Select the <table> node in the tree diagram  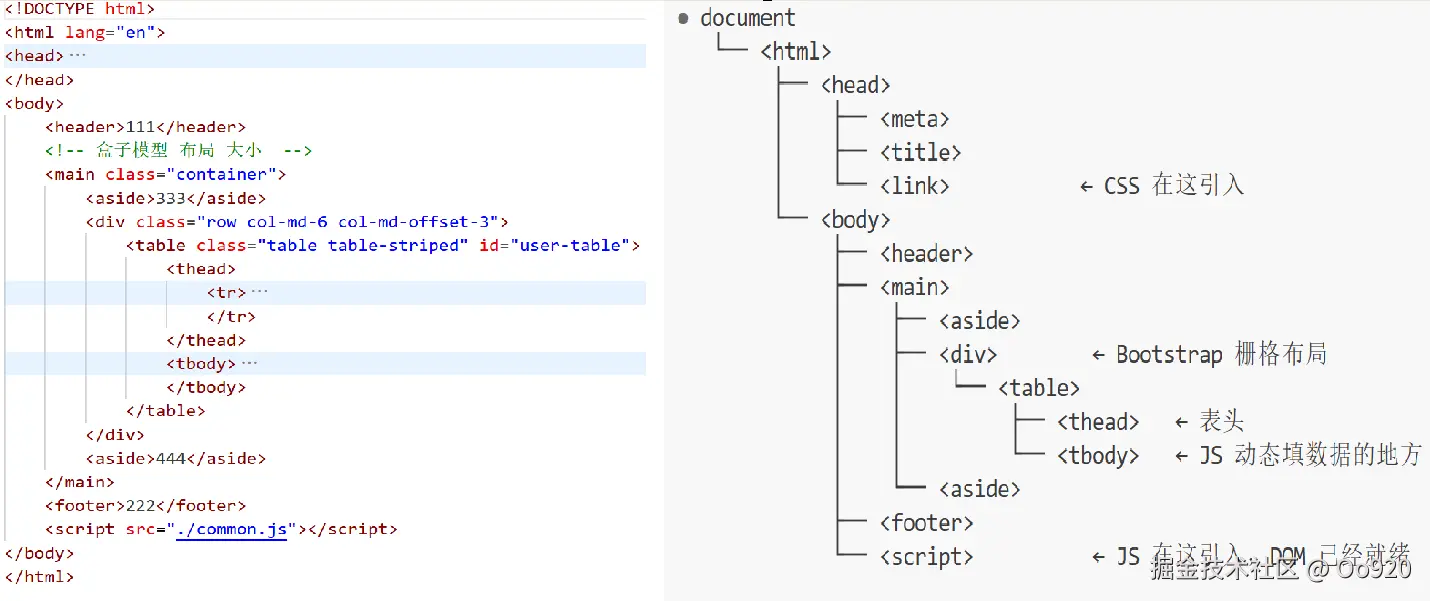pos(1039,388)
